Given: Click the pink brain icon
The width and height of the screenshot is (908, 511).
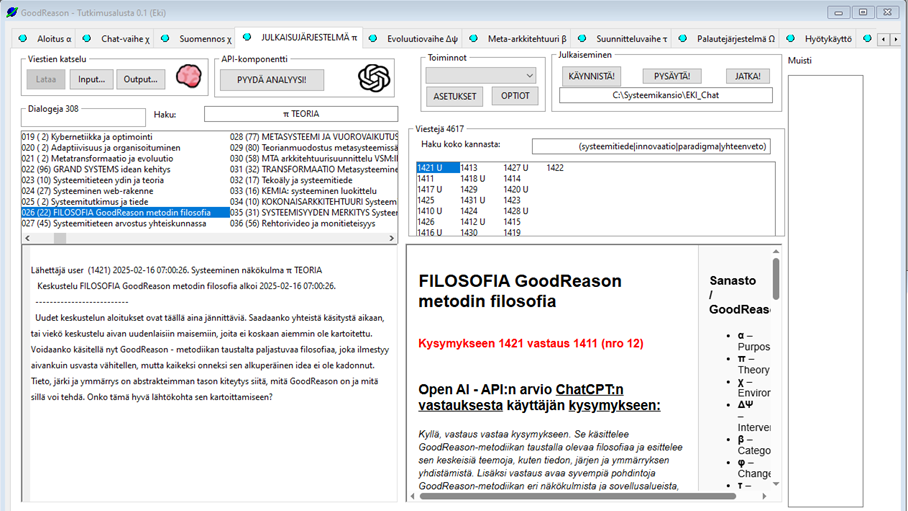Looking at the screenshot, I should point(189,76).
